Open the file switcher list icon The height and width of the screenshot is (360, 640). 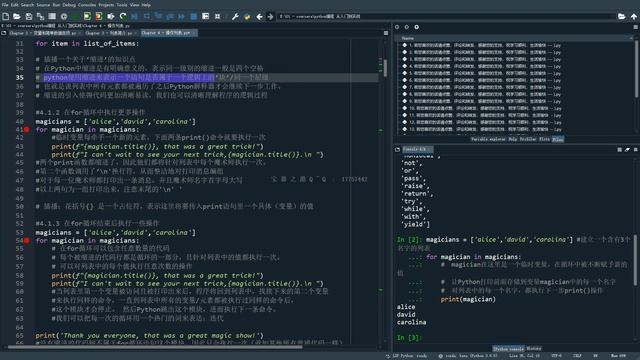(52, 16)
